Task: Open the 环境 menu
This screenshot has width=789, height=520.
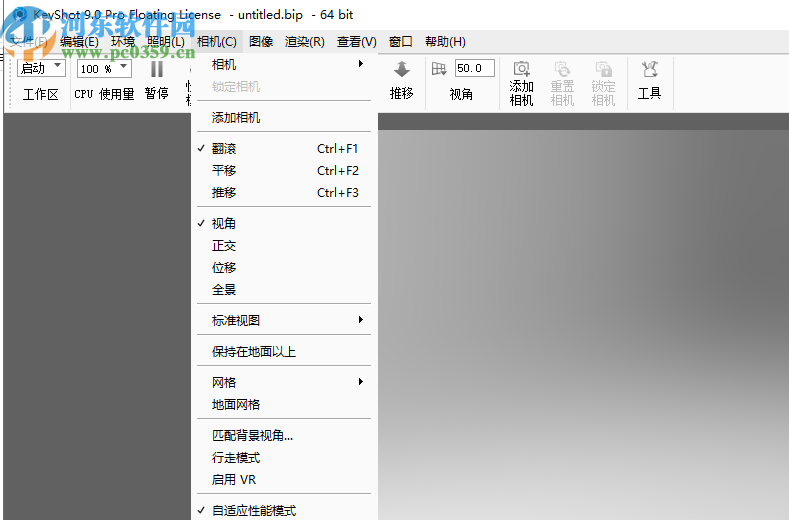Action: point(123,42)
